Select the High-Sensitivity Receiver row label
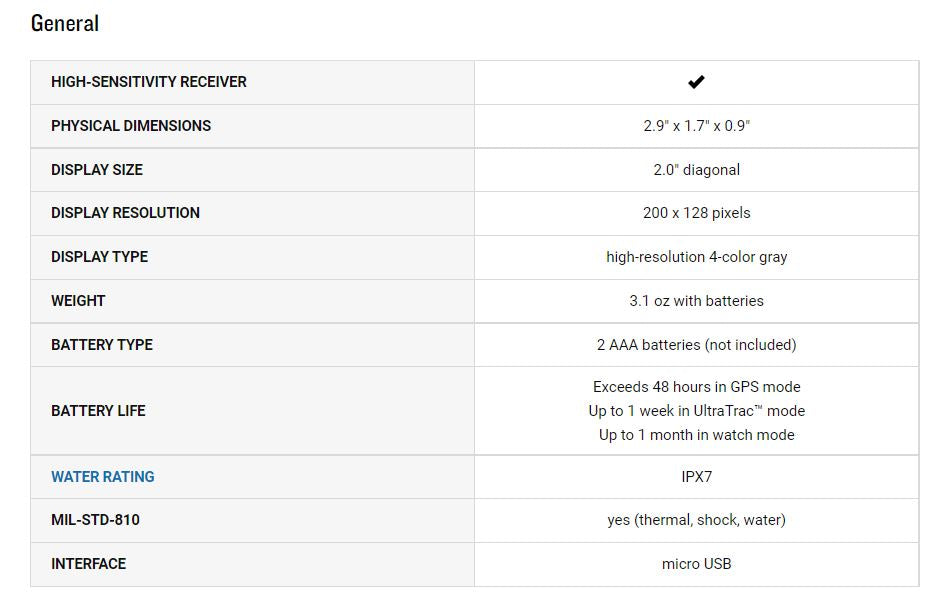This screenshot has width=934, height=615. [149, 82]
